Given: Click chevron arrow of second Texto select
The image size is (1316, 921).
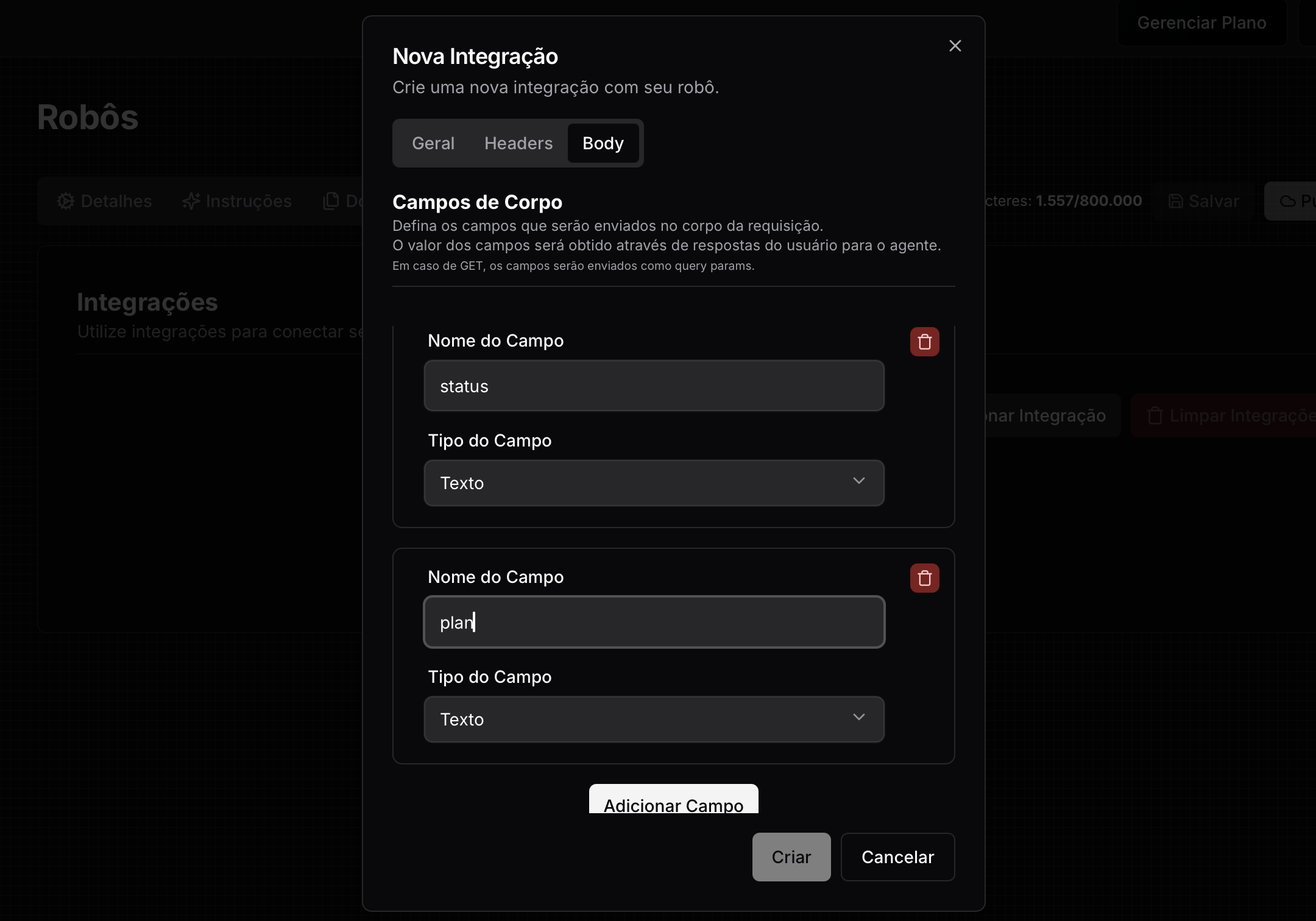Looking at the screenshot, I should point(858,718).
